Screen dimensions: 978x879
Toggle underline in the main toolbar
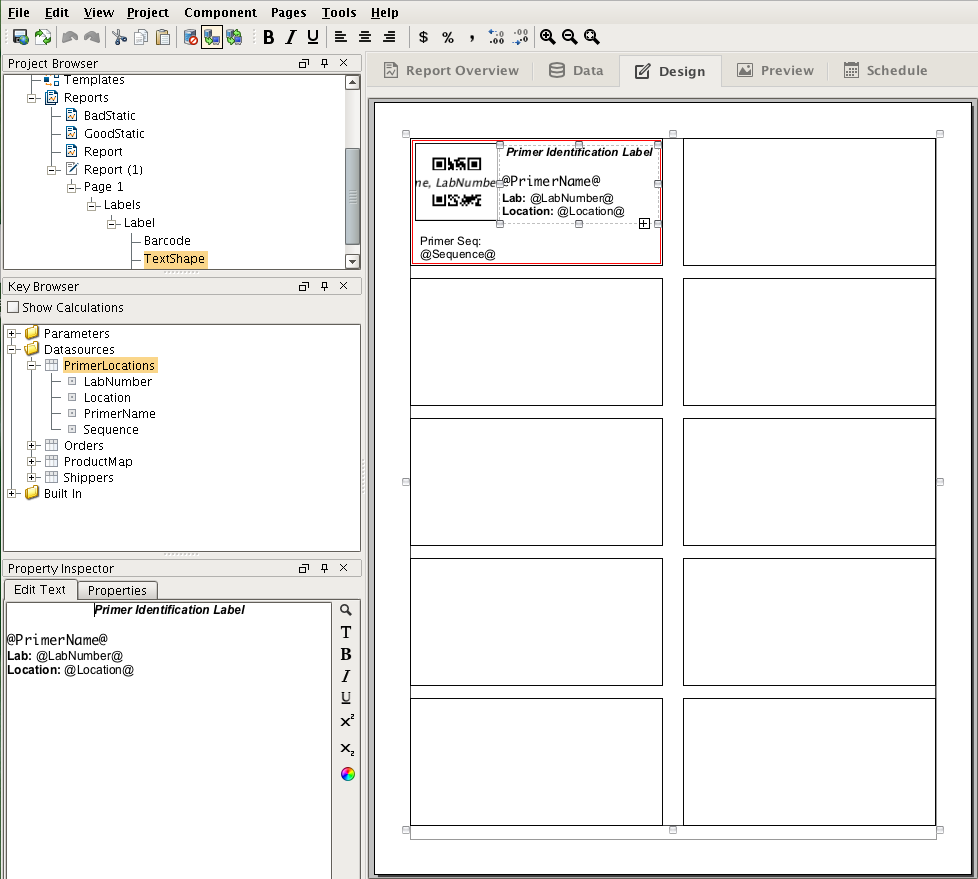point(313,37)
